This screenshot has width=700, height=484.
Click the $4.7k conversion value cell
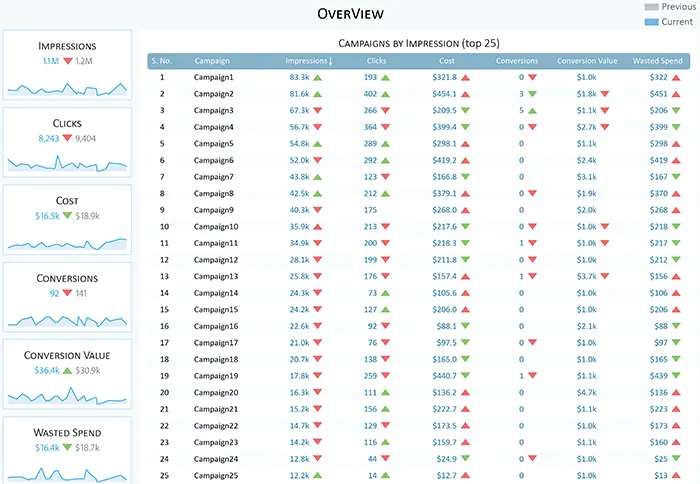tap(587, 392)
